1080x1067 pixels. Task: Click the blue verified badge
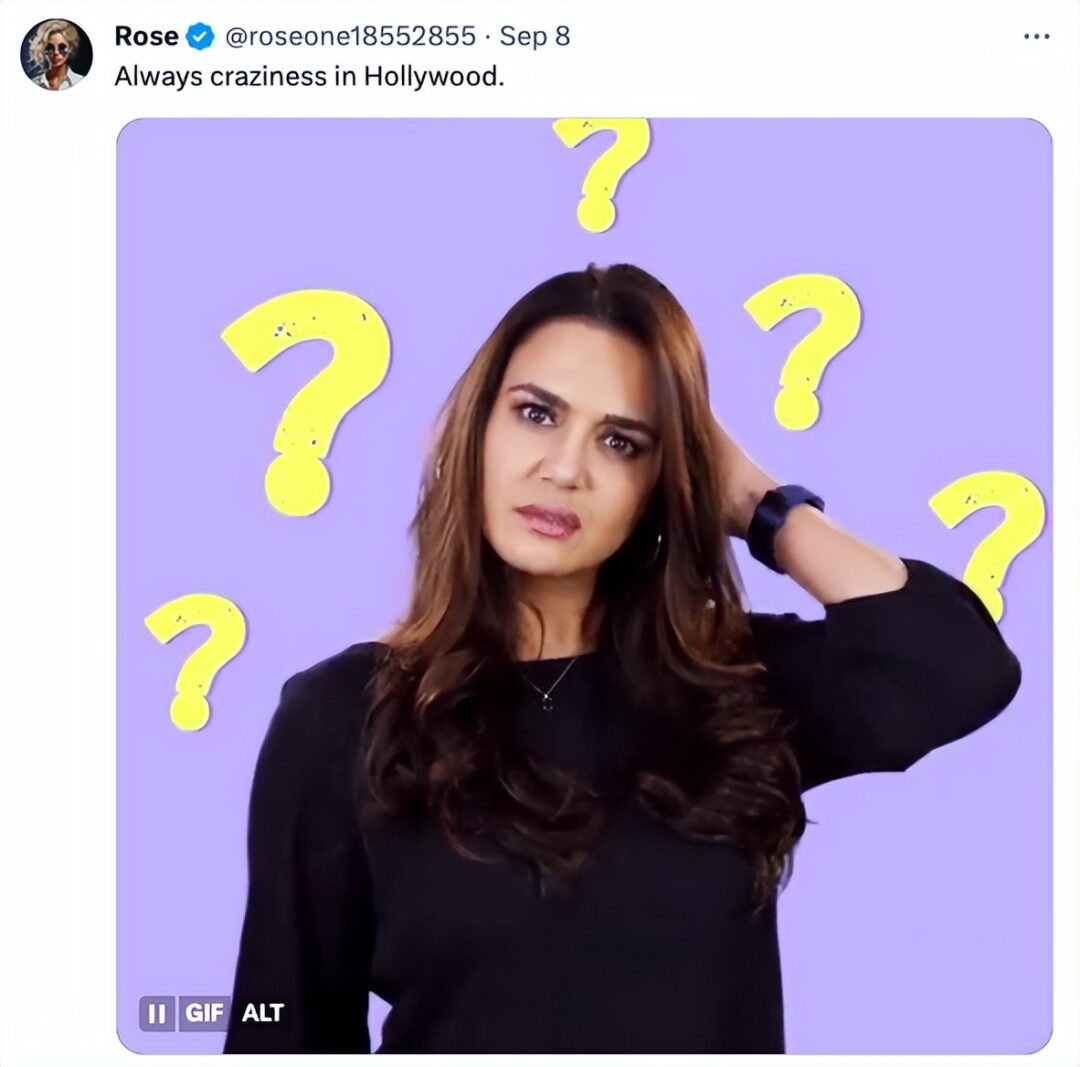pyautogui.click(x=200, y=37)
